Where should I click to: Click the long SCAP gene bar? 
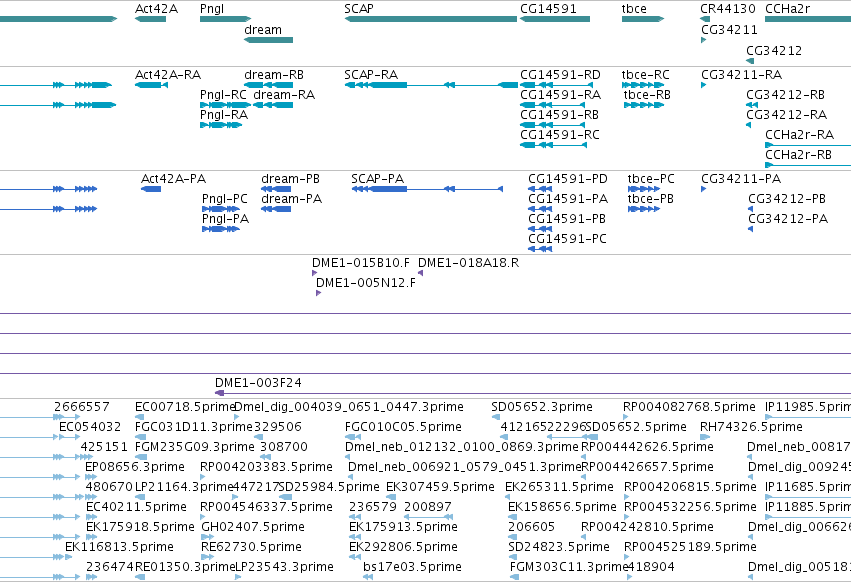point(430,19)
